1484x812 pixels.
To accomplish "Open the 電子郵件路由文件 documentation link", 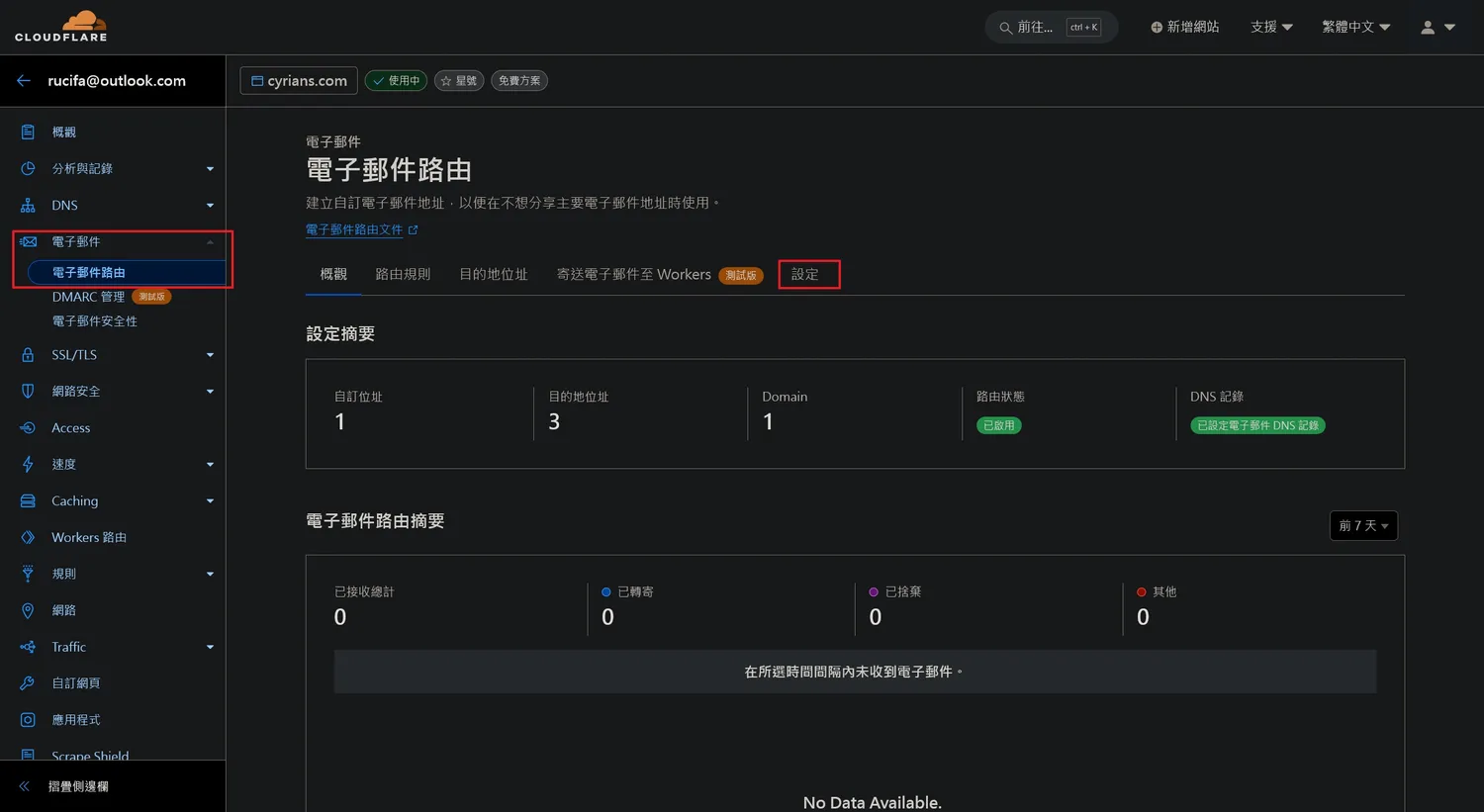I will (x=354, y=230).
